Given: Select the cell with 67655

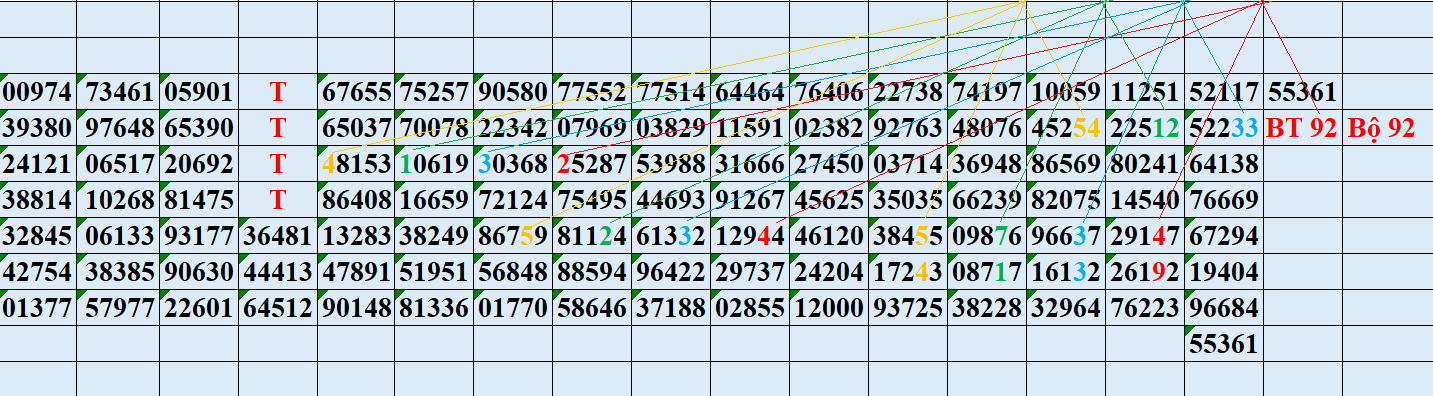Looking at the screenshot, I should click(356, 93).
